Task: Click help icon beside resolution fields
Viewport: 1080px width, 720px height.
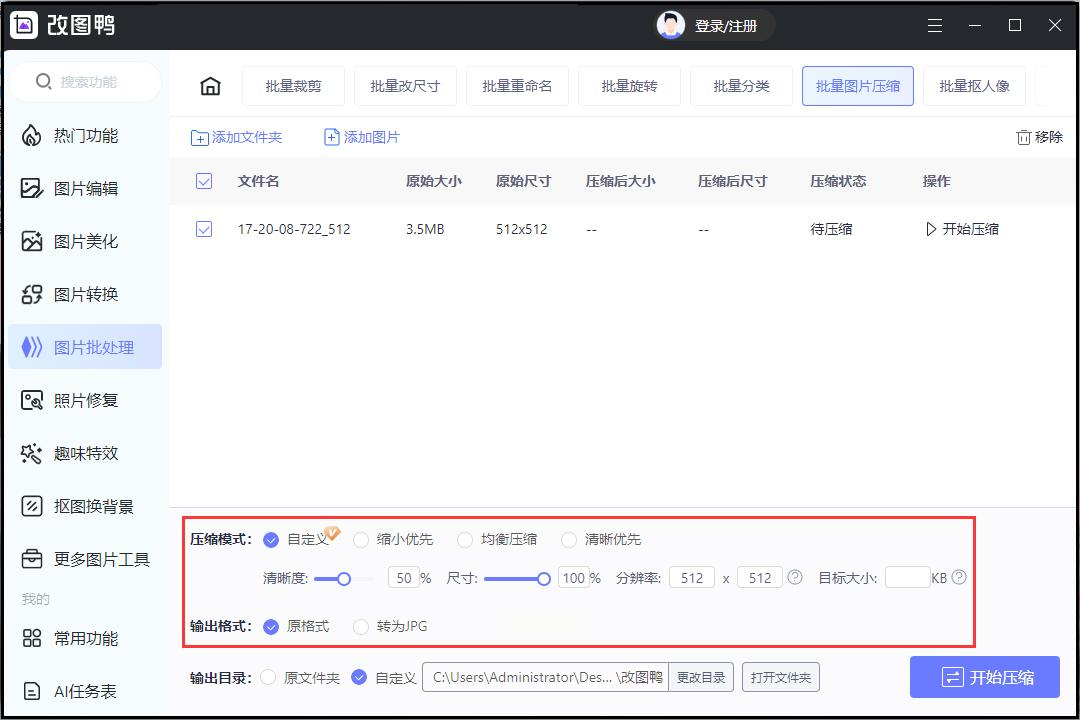Action: [x=795, y=577]
